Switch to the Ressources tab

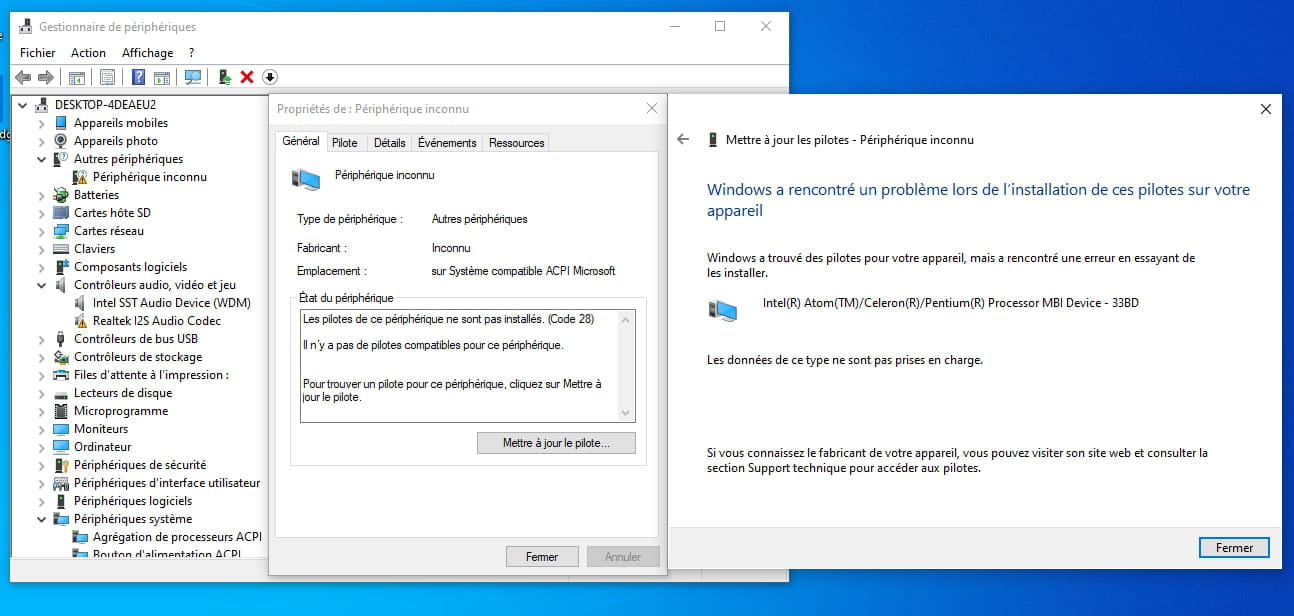(x=516, y=143)
